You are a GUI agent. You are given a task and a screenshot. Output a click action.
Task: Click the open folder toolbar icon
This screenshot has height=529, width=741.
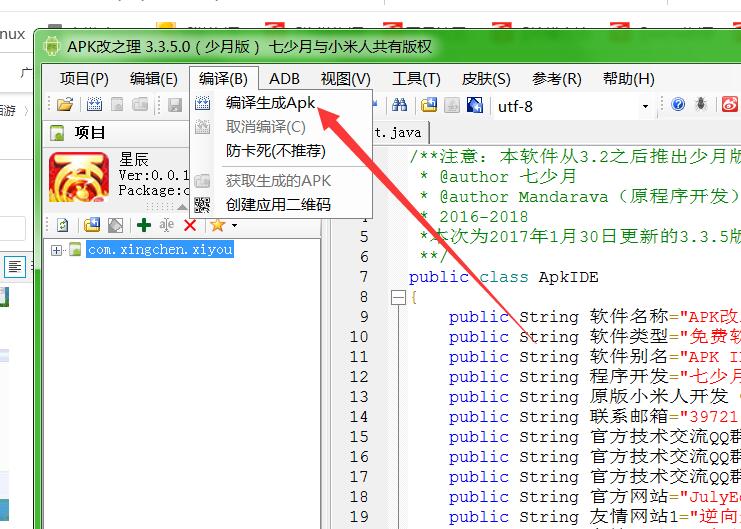click(65, 105)
